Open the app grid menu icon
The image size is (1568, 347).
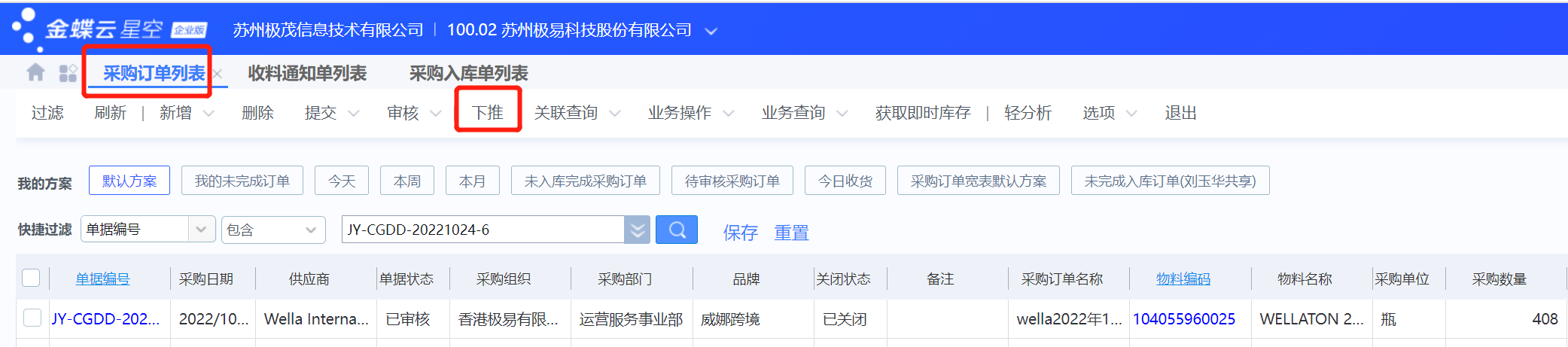68,73
